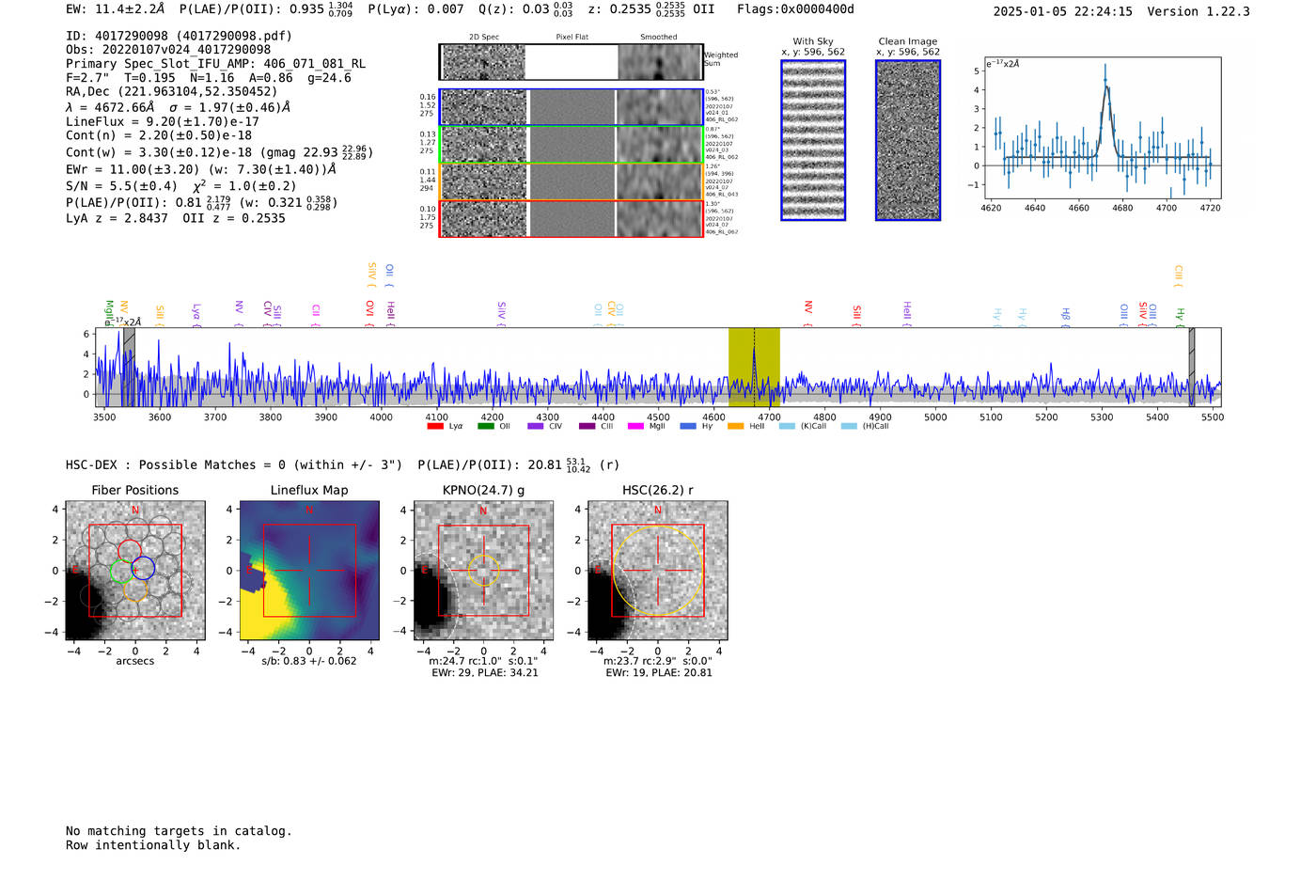Screen dimensions: 1316x896
Task: Click the red fiber circle in Fiber Positions
Action: pos(130,552)
